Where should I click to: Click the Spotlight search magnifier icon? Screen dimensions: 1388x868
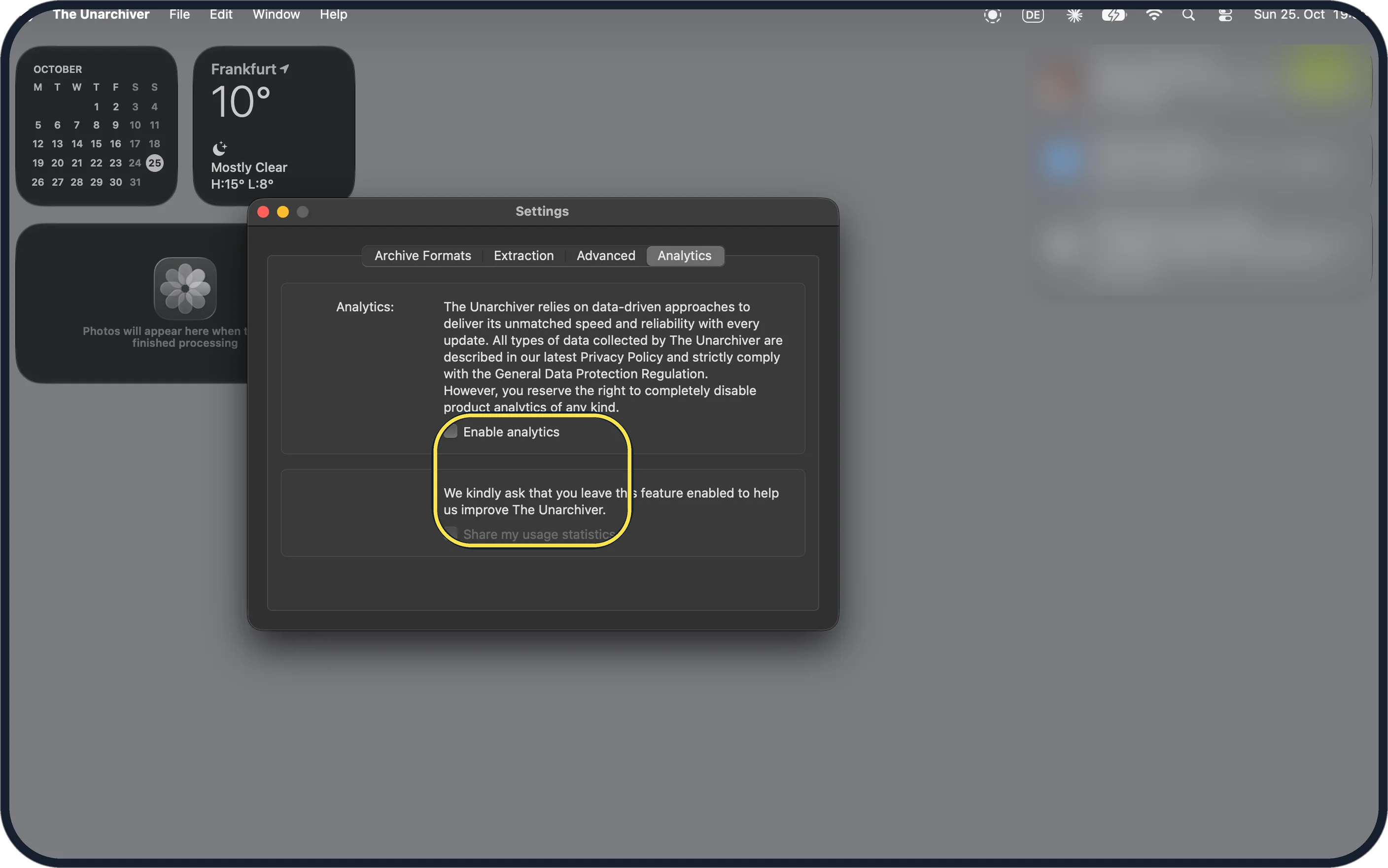pyautogui.click(x=1188, y=15)
